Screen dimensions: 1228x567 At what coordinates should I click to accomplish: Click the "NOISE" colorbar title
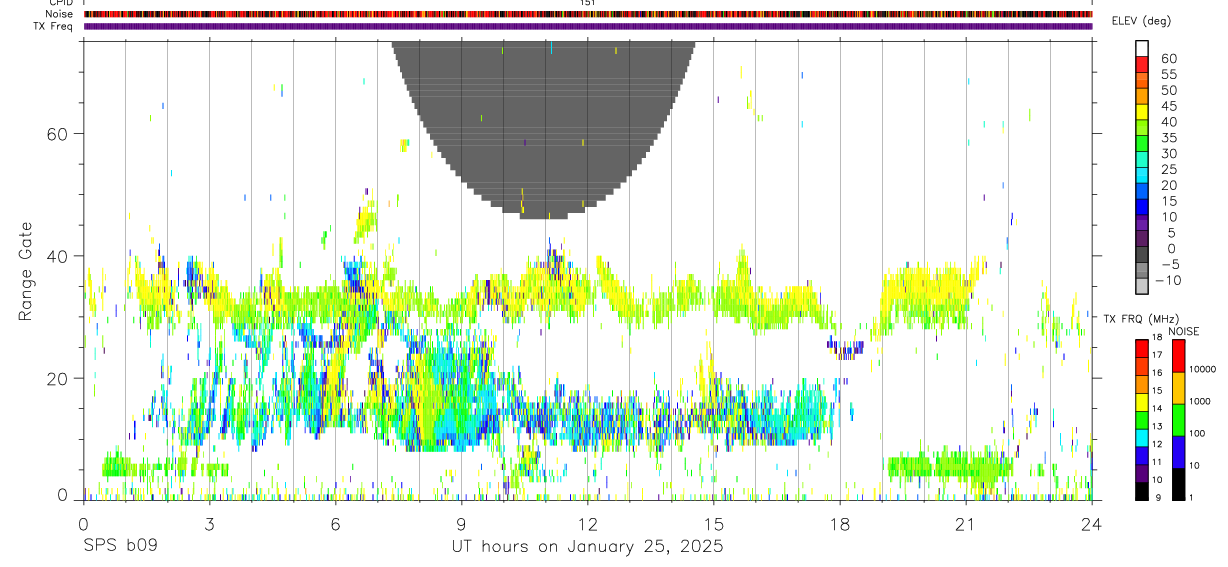1183,331
